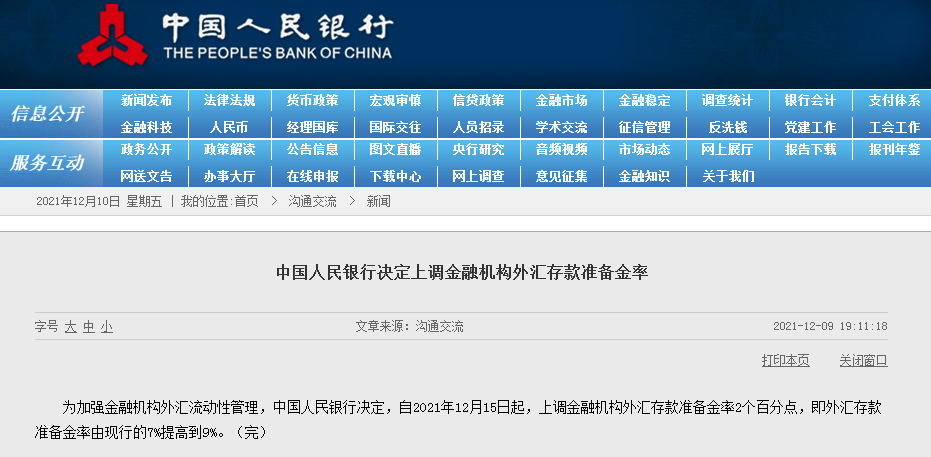Go to 意见征集 page
The image size is (931, 457).
coord(561,176)
